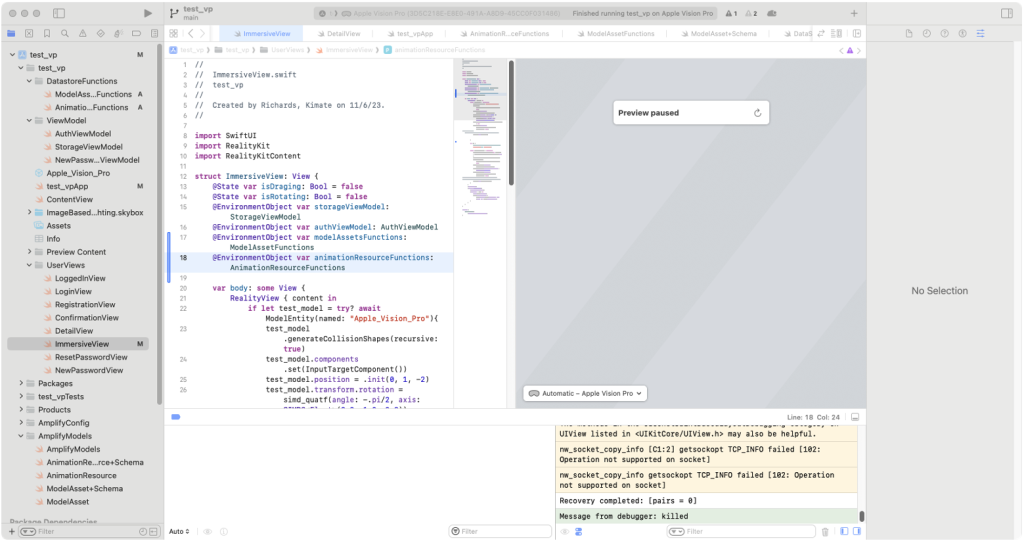The image size is (1024, 543).
Task: Toggle the minimap-side bottom panel button near Line 18
Action: point(855,417)
